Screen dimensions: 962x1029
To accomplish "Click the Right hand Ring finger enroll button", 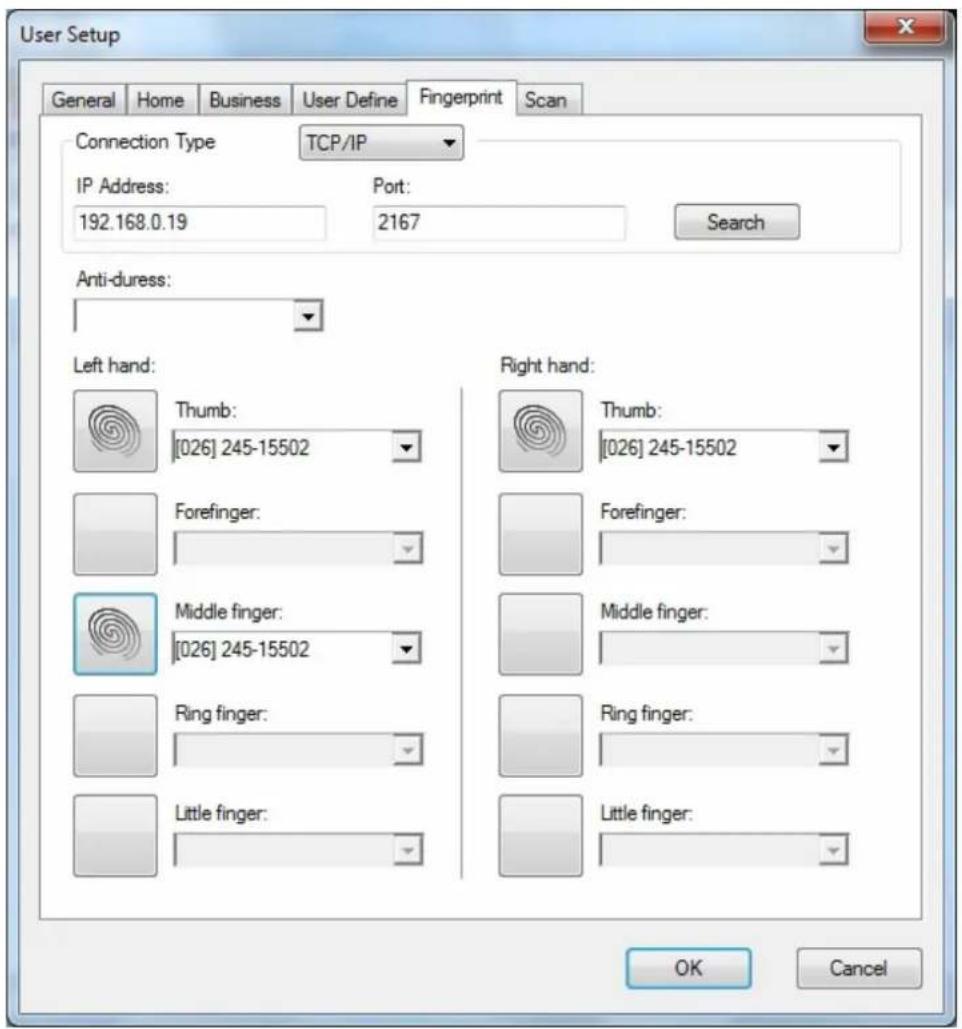I will [x=541, y=736].
